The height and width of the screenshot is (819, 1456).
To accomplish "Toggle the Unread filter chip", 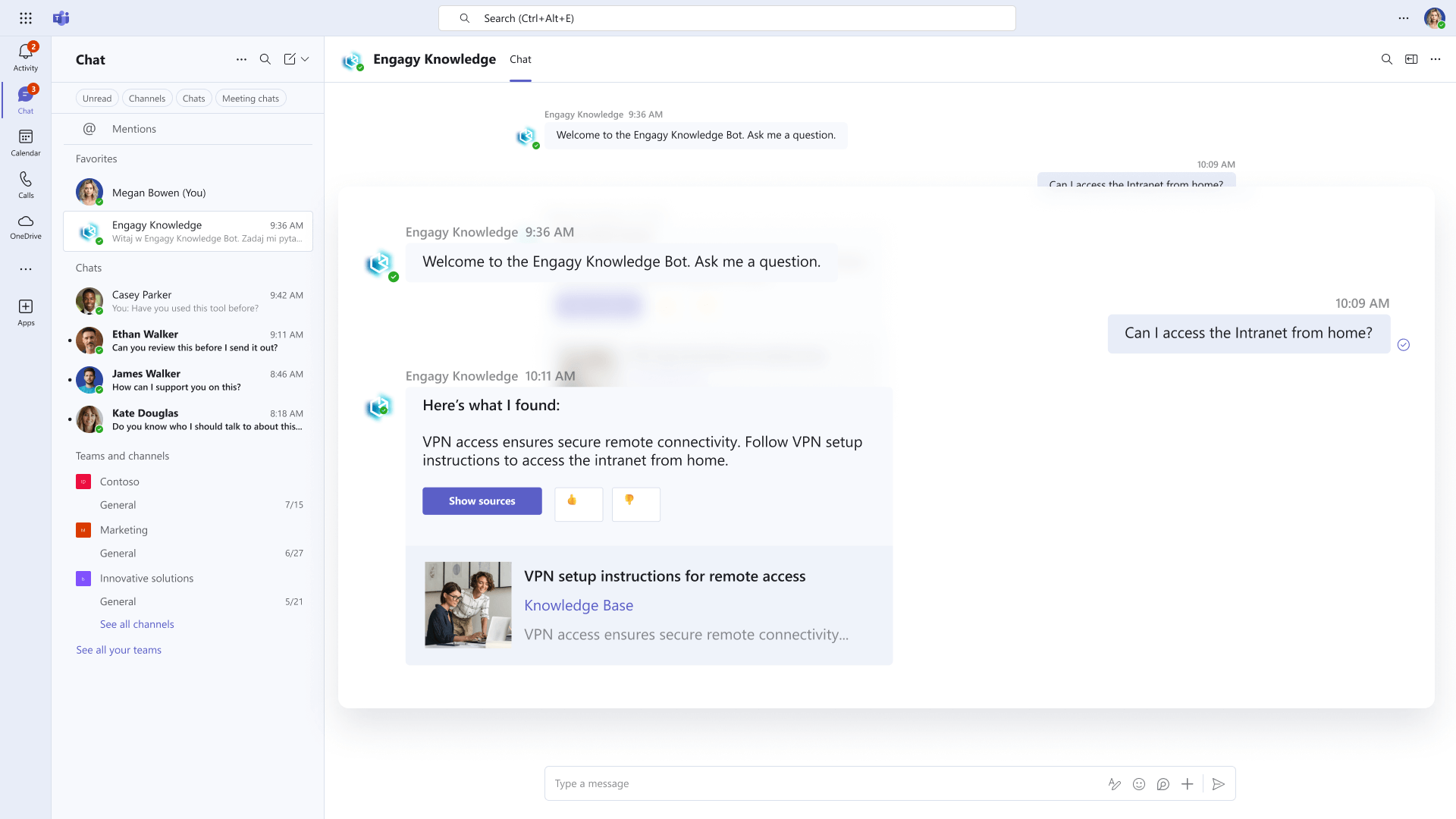I will [97, 99].
